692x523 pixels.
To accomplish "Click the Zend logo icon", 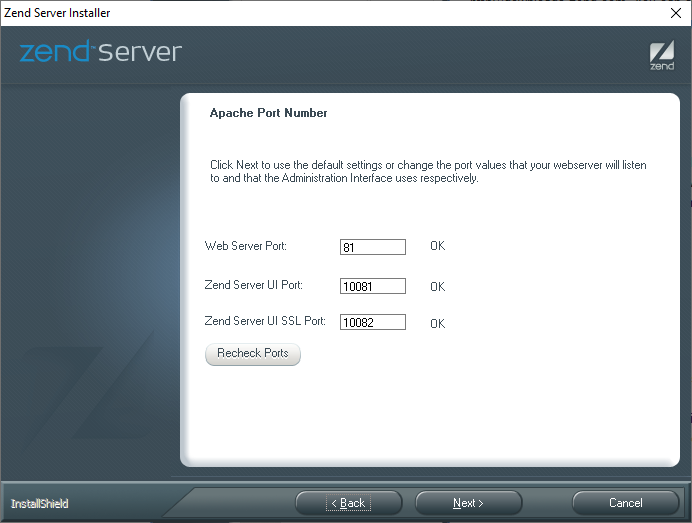I will 662,55.
